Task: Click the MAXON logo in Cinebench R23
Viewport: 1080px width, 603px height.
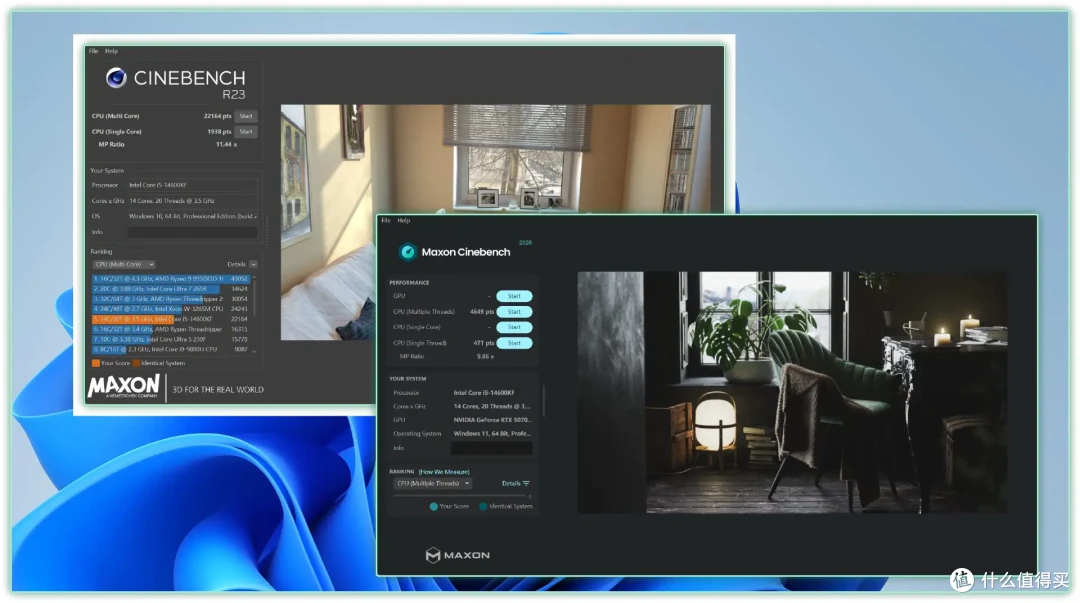Action: click(x=124, y=387)
